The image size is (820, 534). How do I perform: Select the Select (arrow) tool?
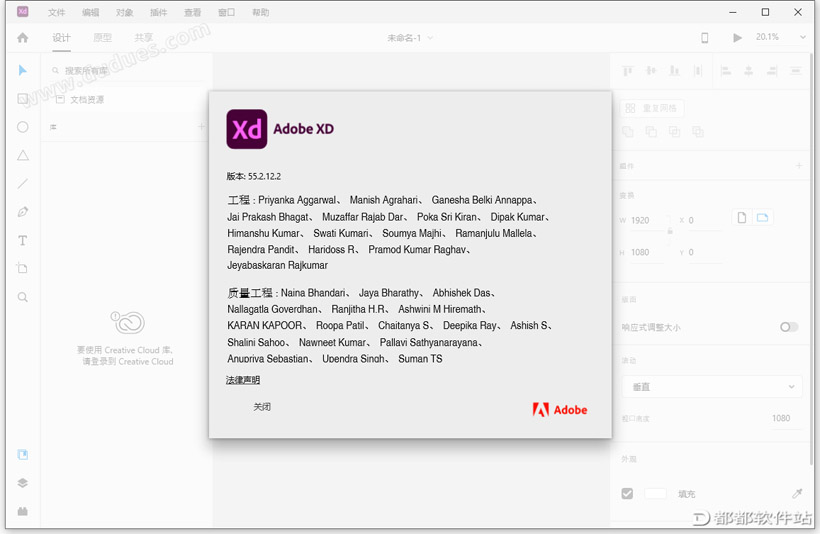coord(22,70)
